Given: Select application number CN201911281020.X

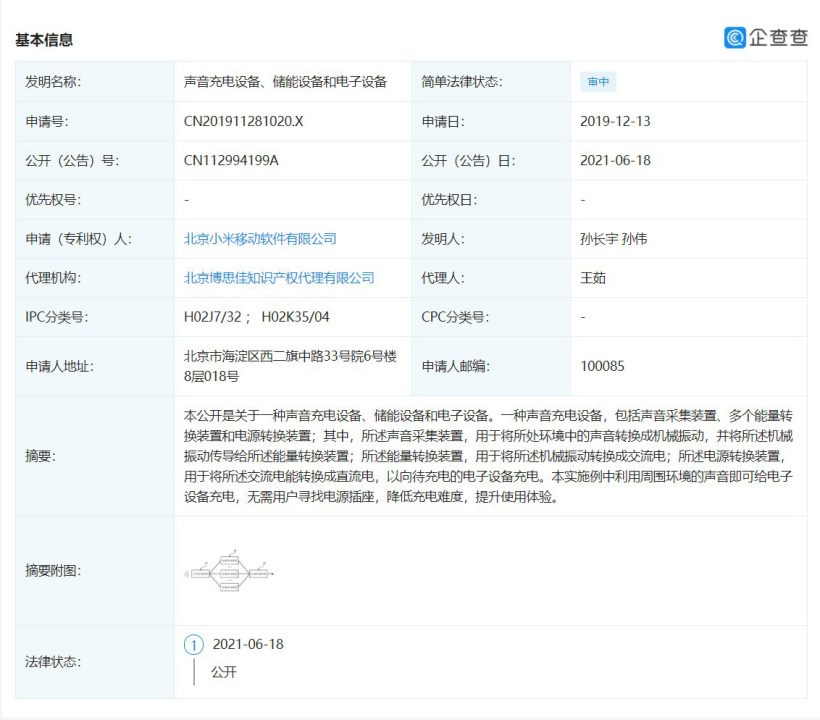Looking at the screenshot, I should pos(243,121).
